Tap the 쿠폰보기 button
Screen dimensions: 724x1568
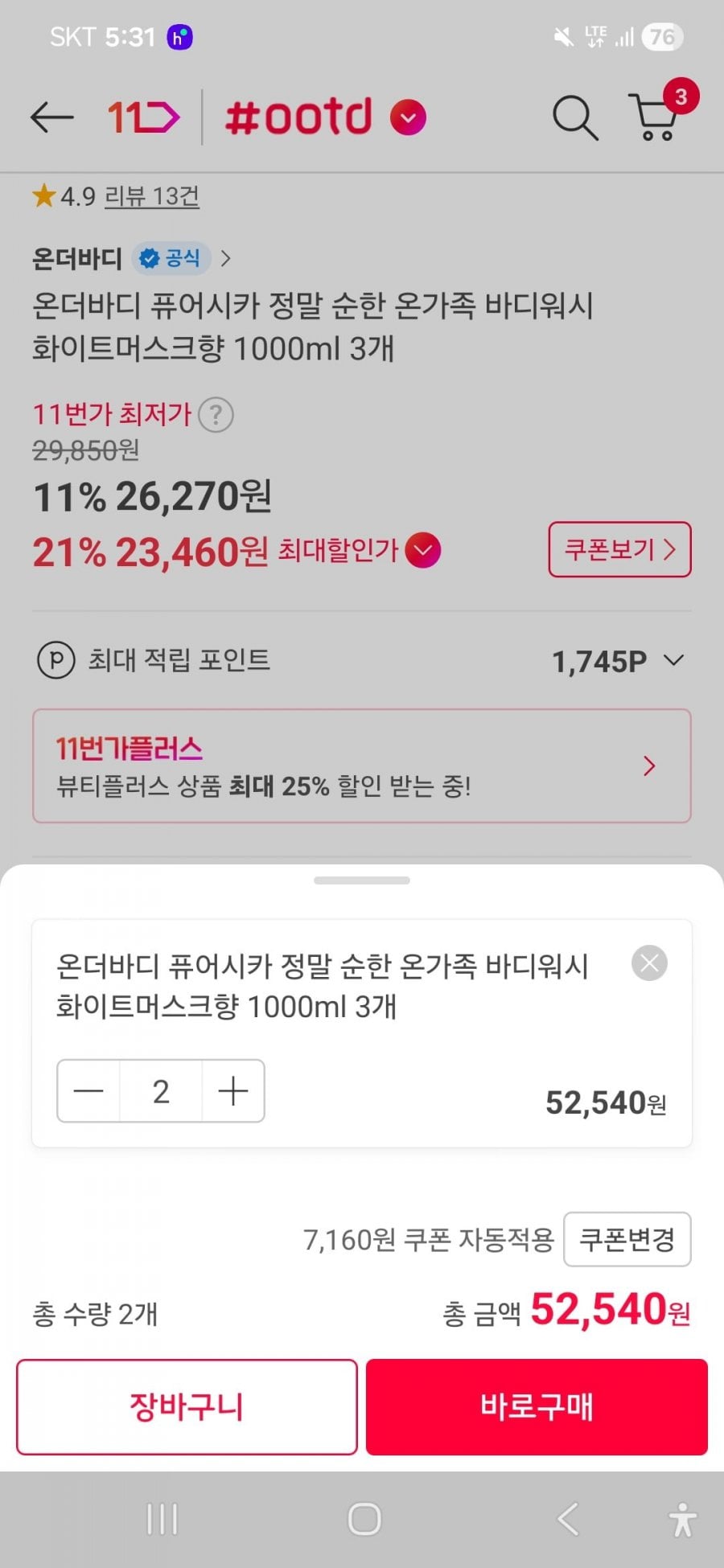tap(619, 550)
